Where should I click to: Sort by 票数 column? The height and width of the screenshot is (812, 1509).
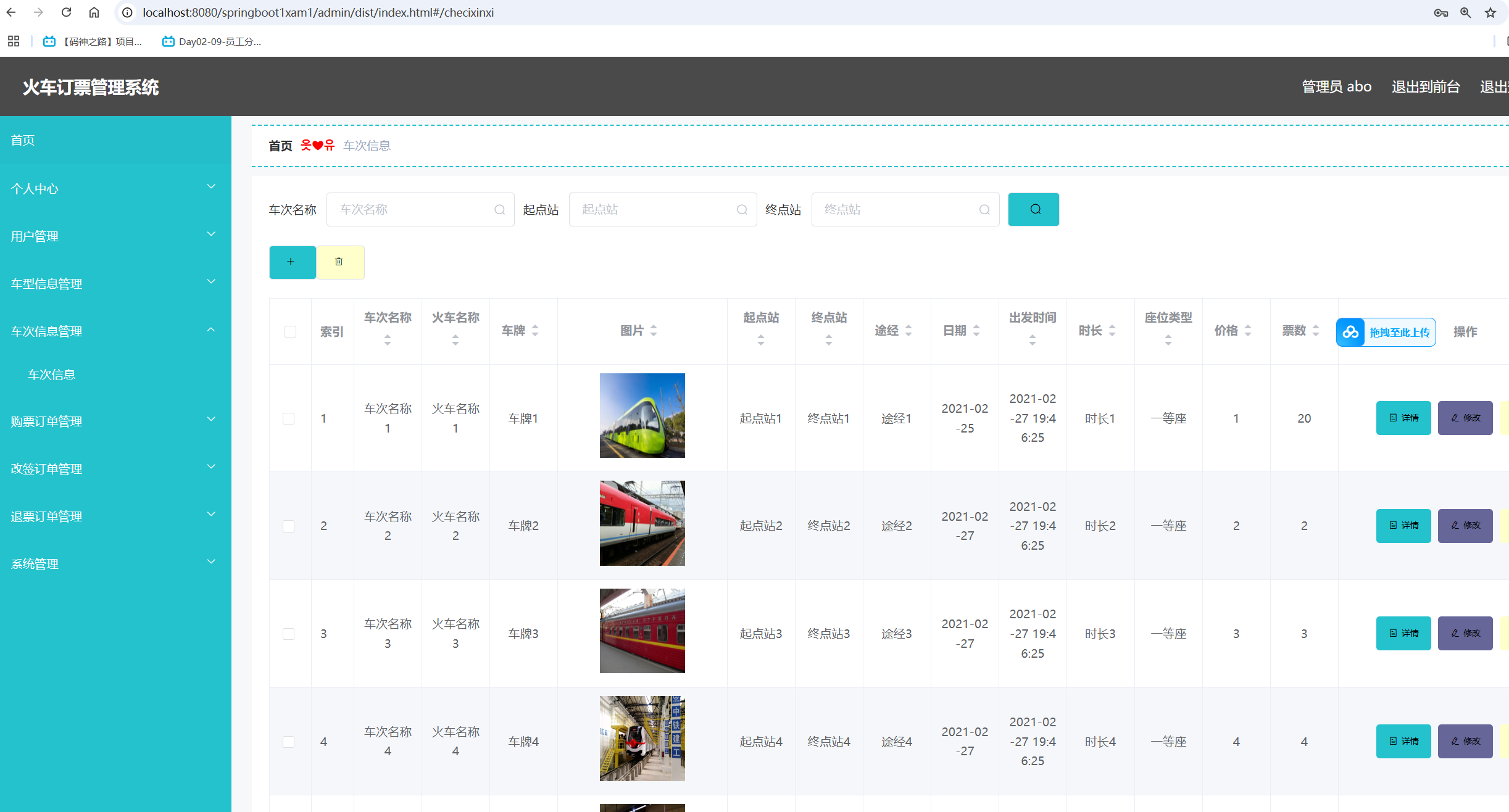coord(1316,331)
